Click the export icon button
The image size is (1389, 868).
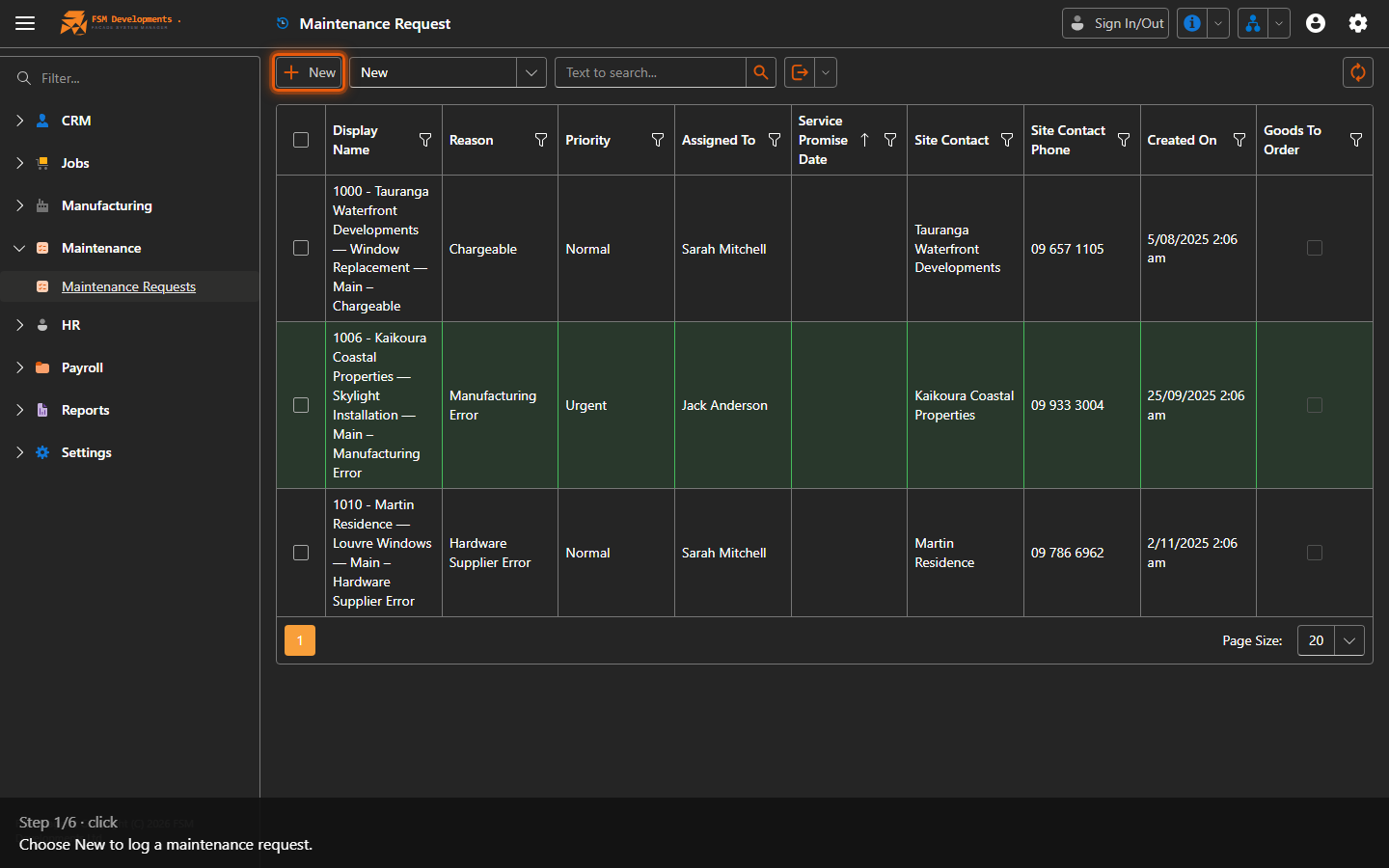pyautogui.click(x=800, y=72)
